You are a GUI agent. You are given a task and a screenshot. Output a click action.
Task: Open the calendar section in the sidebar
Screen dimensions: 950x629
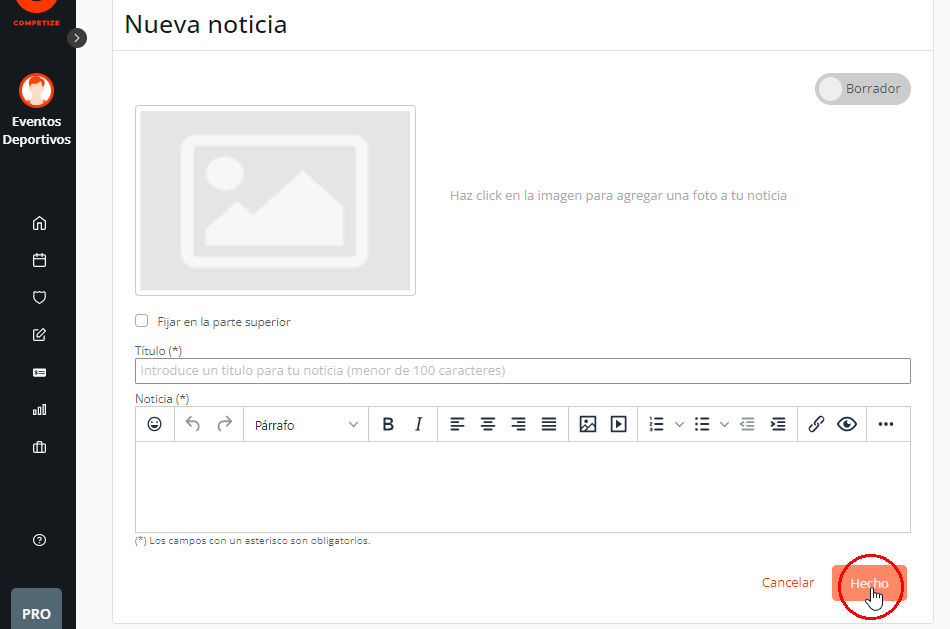click(38, 260)
